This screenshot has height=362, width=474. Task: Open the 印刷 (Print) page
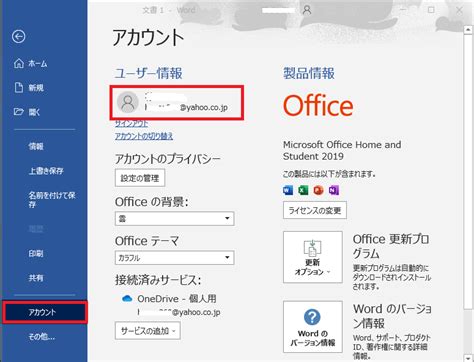36,253
